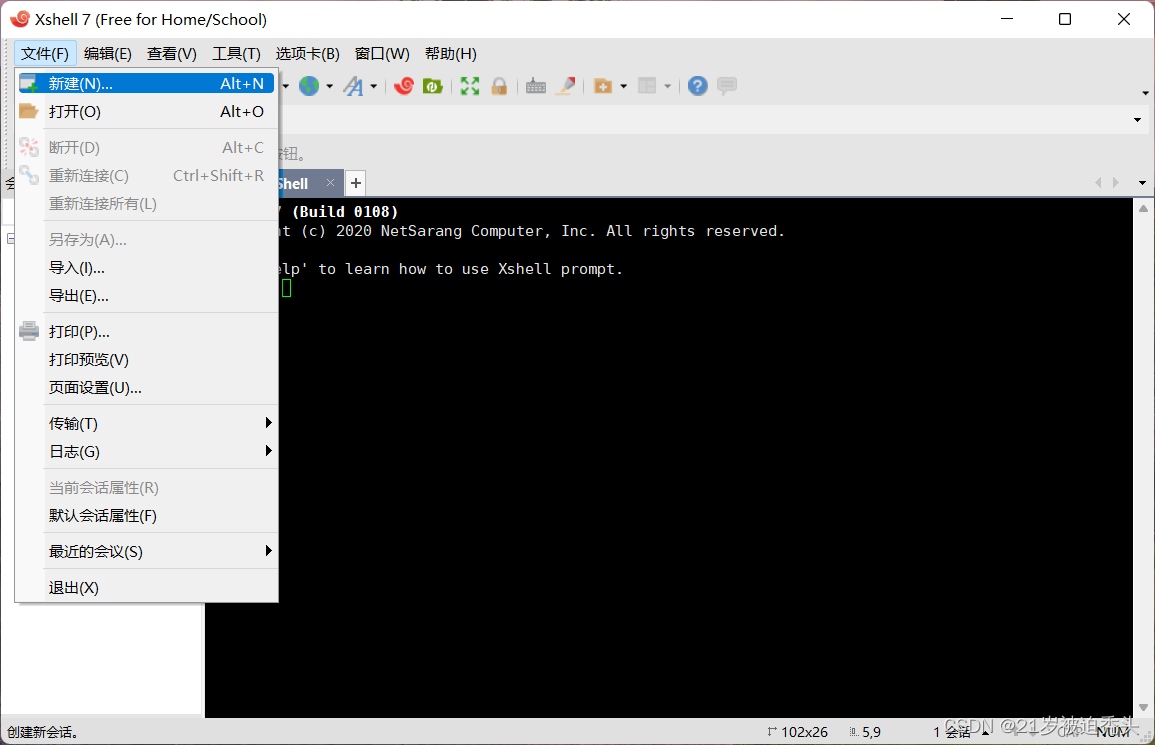Click the 5,9 cursor position status

(866, 732)
